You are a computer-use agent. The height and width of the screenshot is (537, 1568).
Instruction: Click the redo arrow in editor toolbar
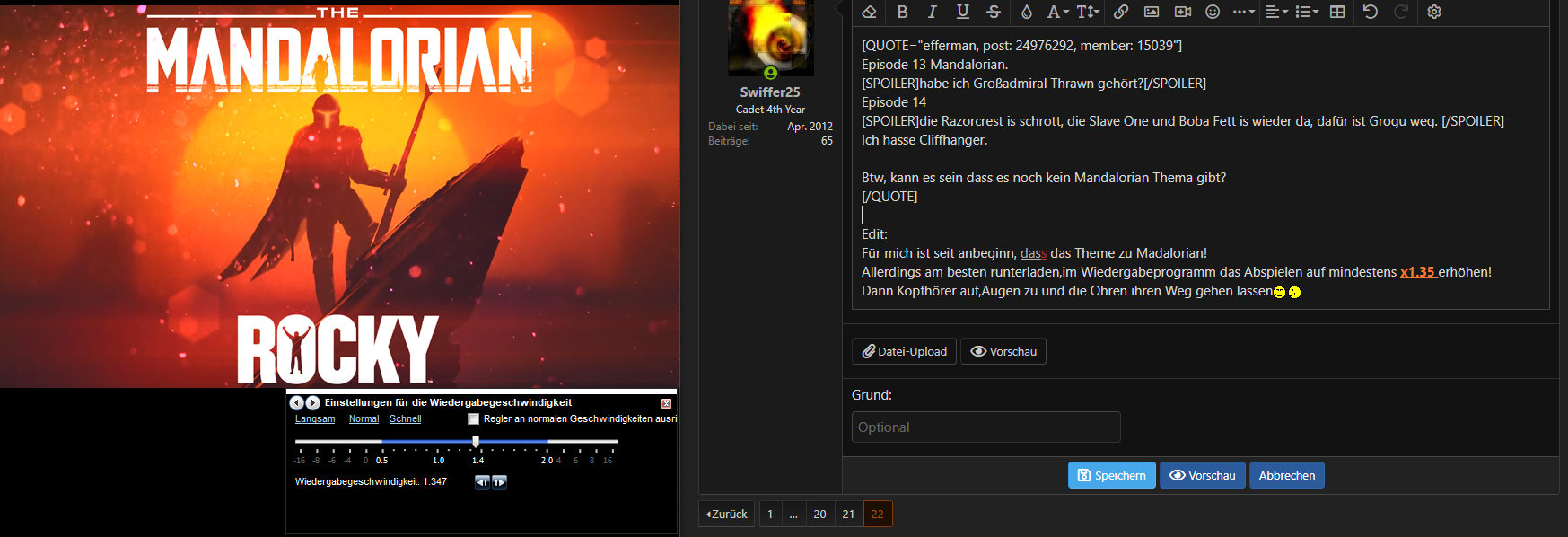(x=1401, y=12)
